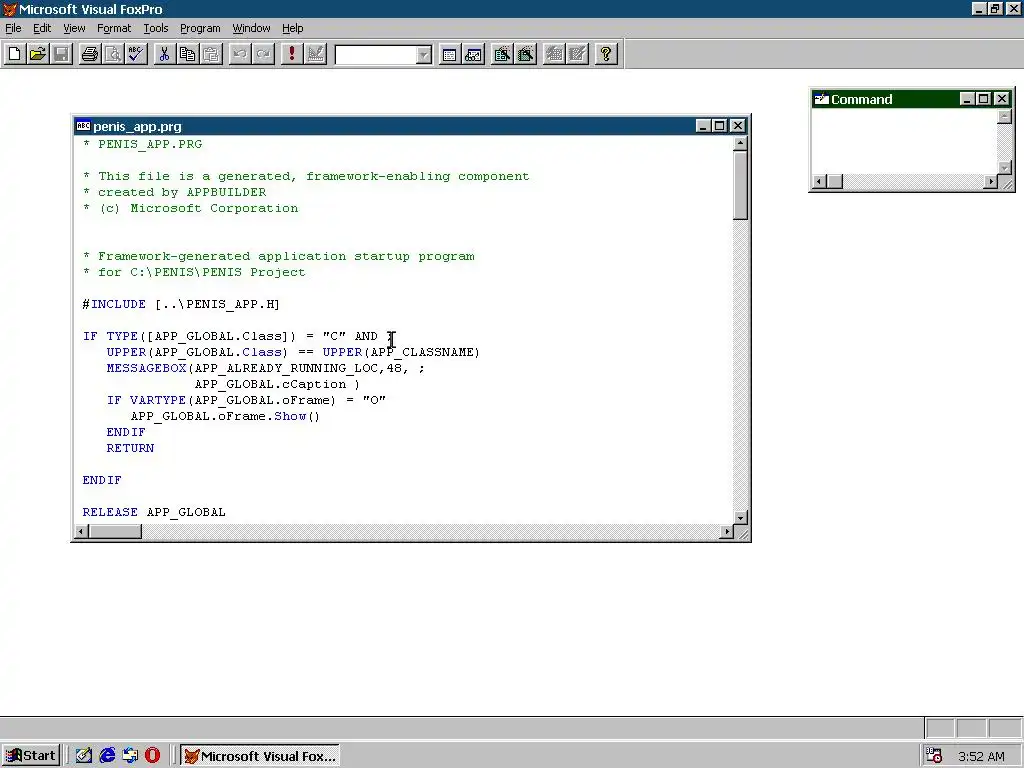The image size is (1024, 768).
Task: Open the Help menu
Action: (293, 28)
